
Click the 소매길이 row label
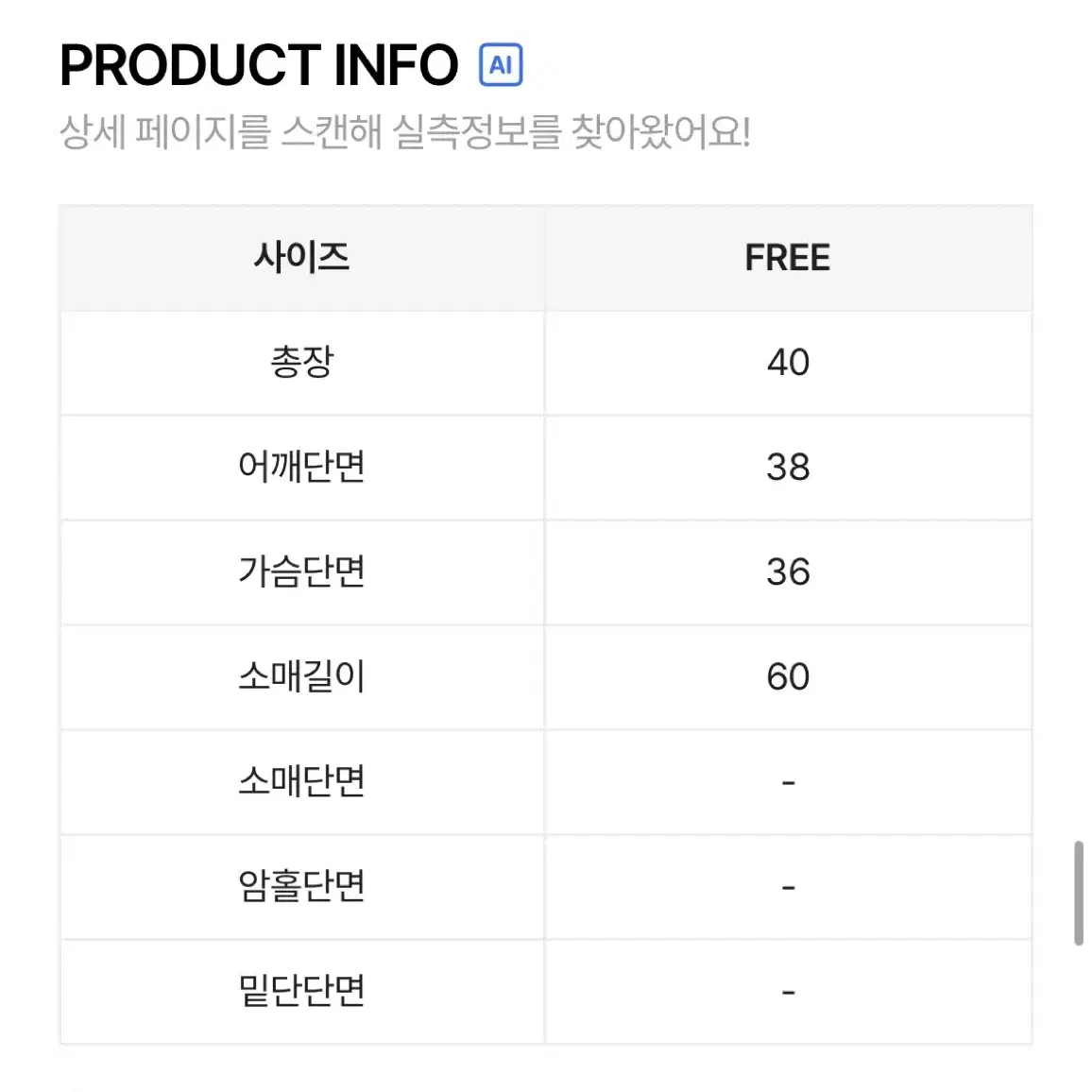[x=301, y=676]
